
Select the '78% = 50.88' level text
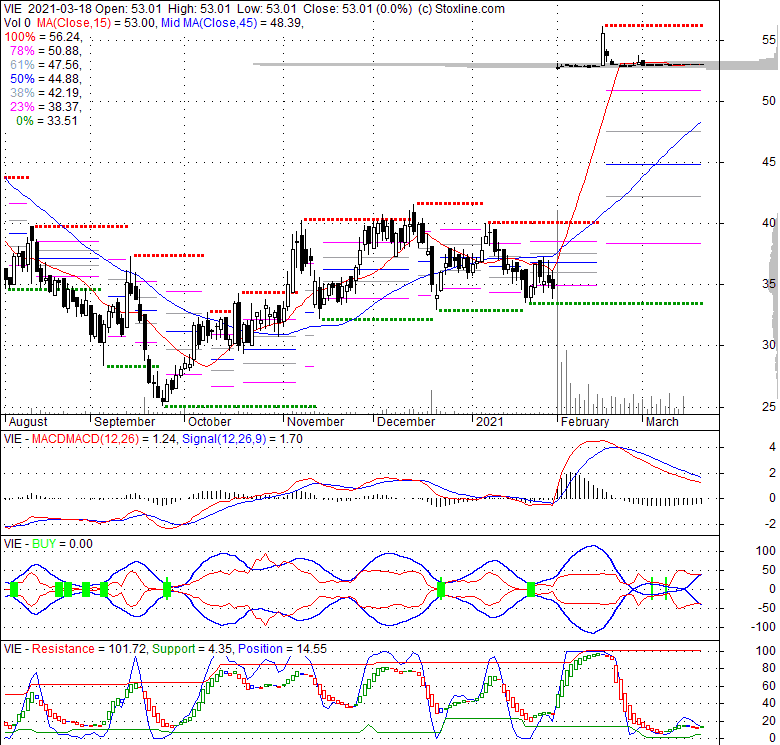click(45, 51)
